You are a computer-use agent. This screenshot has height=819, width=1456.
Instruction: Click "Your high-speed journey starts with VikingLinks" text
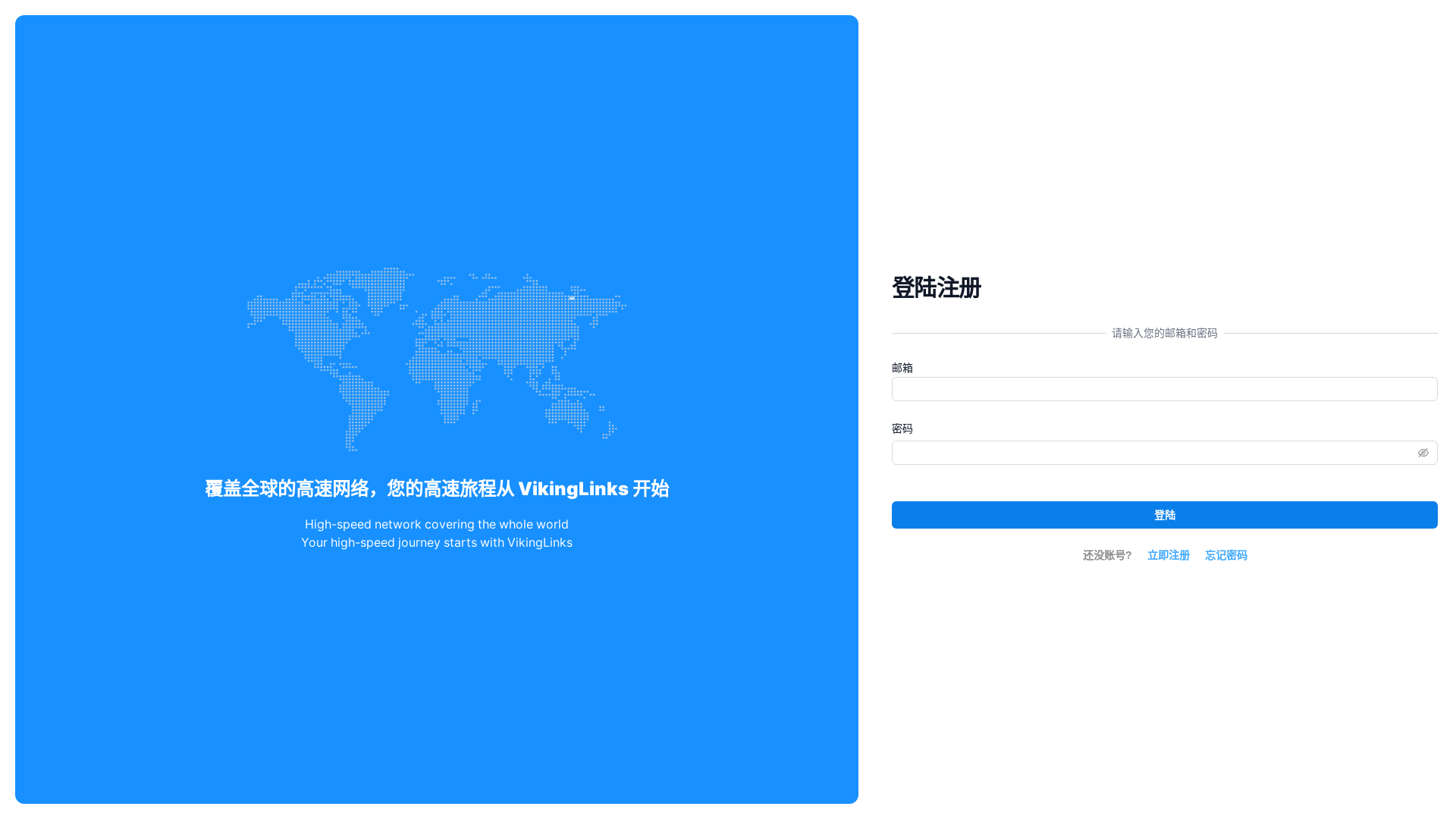pos(437,542)
